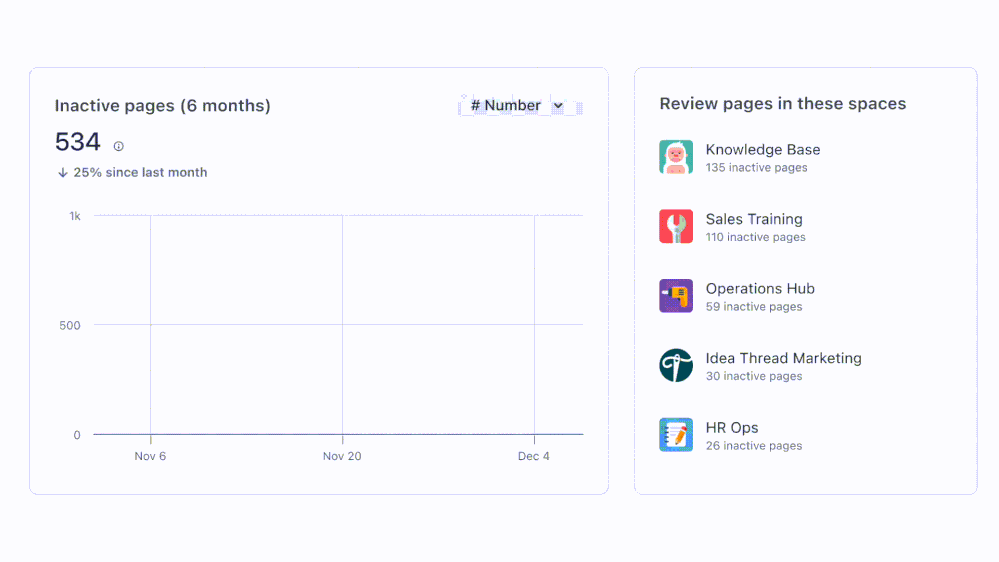The height and width of the screenshot is (562, 999).
Task: Click the Dec 4 axis label
Action: pyautogui.click(x=534, y=456)
